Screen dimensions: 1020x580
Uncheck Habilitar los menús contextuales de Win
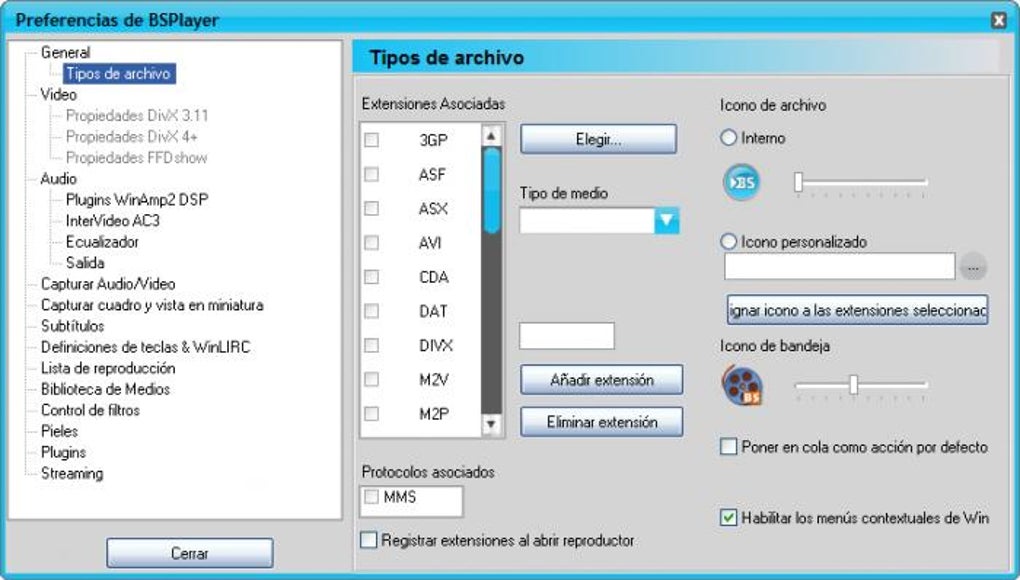coord(729,518)
